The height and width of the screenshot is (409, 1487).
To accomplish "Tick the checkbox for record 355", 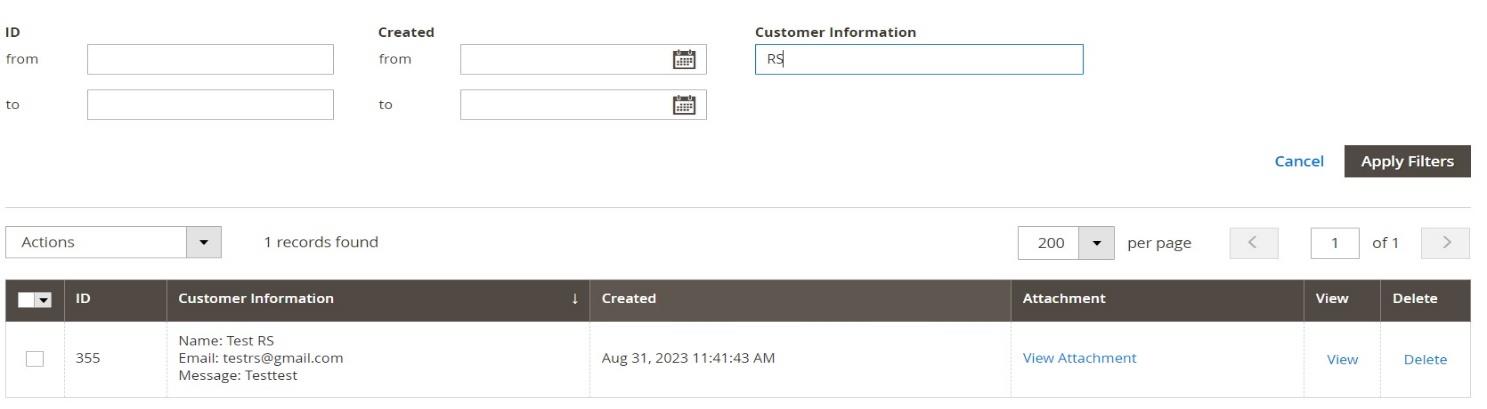I will pyautogui.click(x=35, y=360).
